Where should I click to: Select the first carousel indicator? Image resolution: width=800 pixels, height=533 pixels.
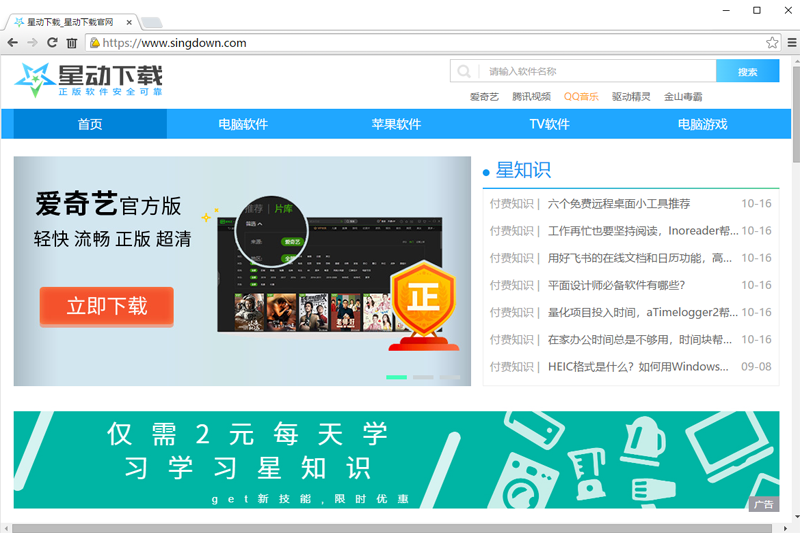click(396, 377)
